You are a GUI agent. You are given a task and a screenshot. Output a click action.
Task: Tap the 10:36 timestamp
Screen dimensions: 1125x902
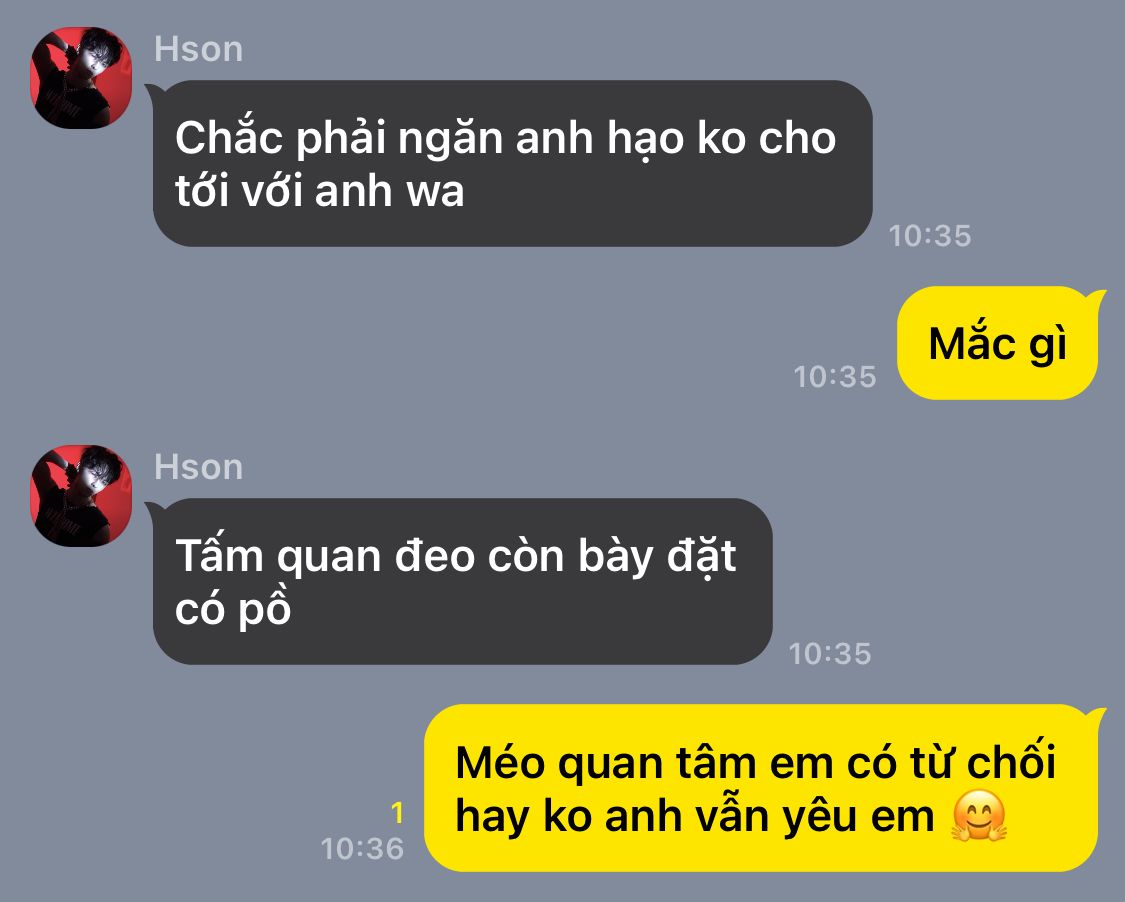(x=362, y=849)
